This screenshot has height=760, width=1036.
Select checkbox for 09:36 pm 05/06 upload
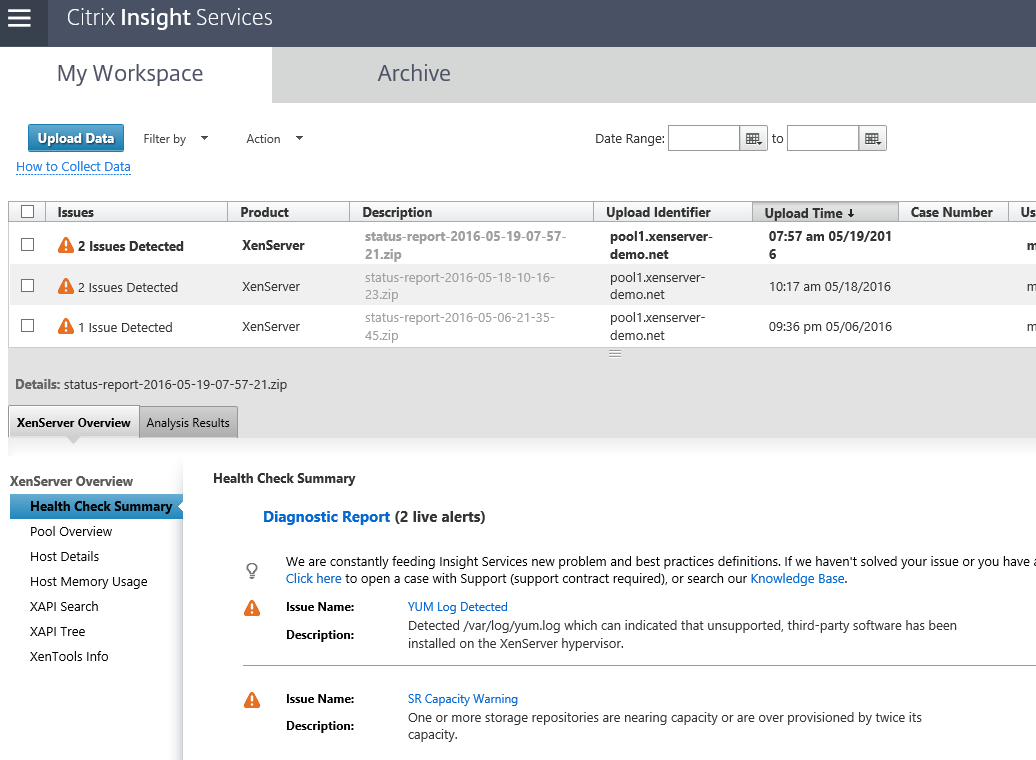click(x=28, y=326)
